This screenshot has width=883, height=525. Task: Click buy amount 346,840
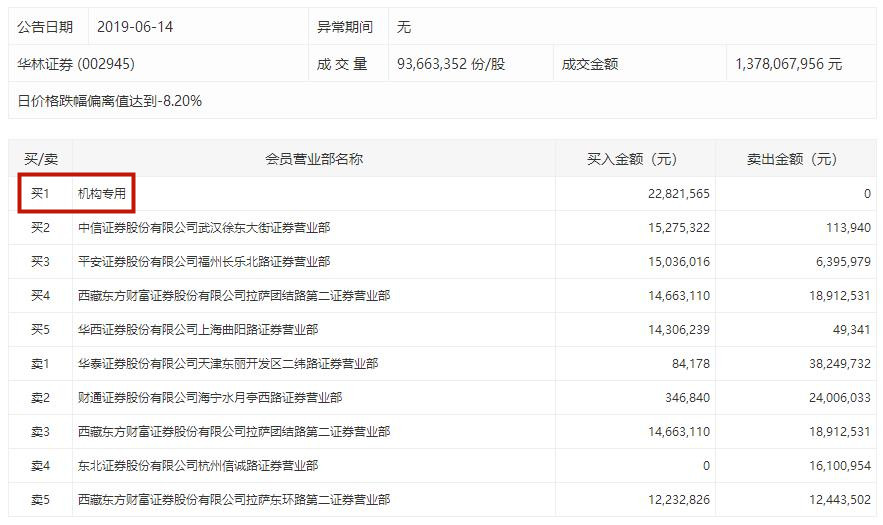[687, 398]
